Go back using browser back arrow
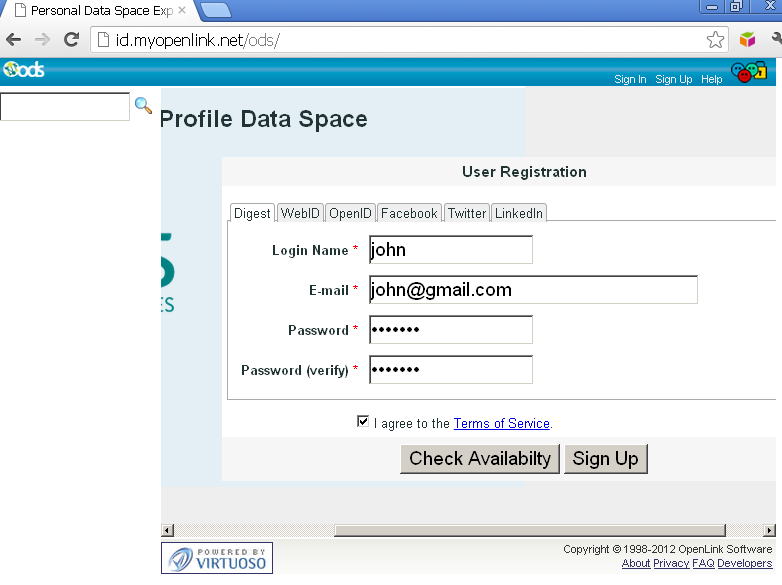Viewport: 782px width, 585px height. [x=14, y=40]
